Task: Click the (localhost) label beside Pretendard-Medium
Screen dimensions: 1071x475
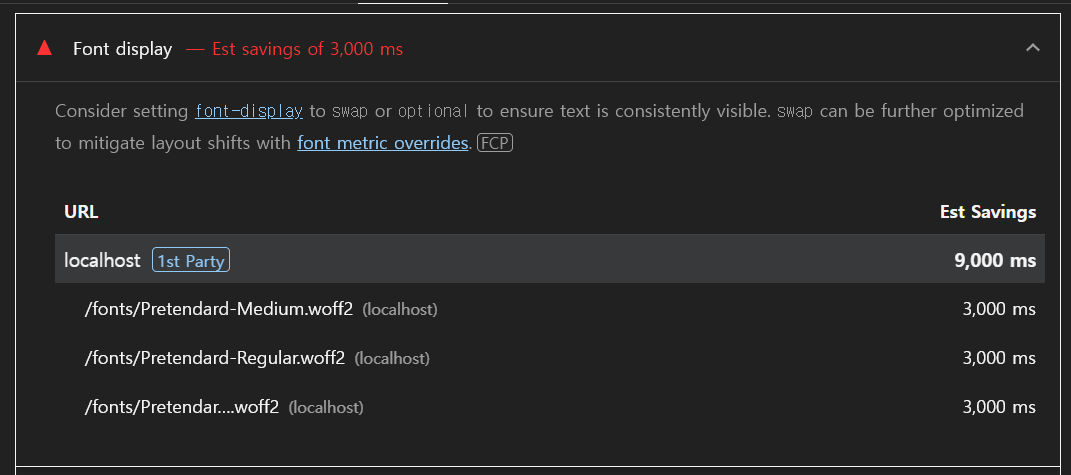Action: (400, 310)
